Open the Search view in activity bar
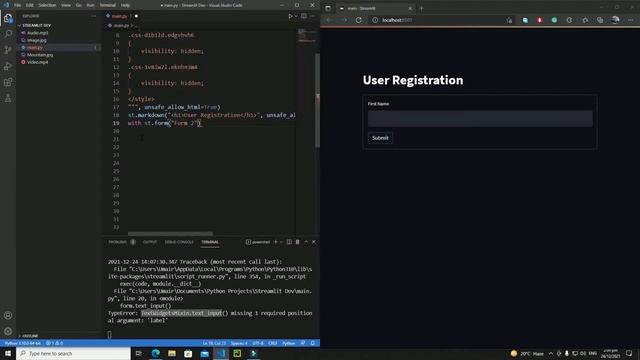 (x=8, y=34)
